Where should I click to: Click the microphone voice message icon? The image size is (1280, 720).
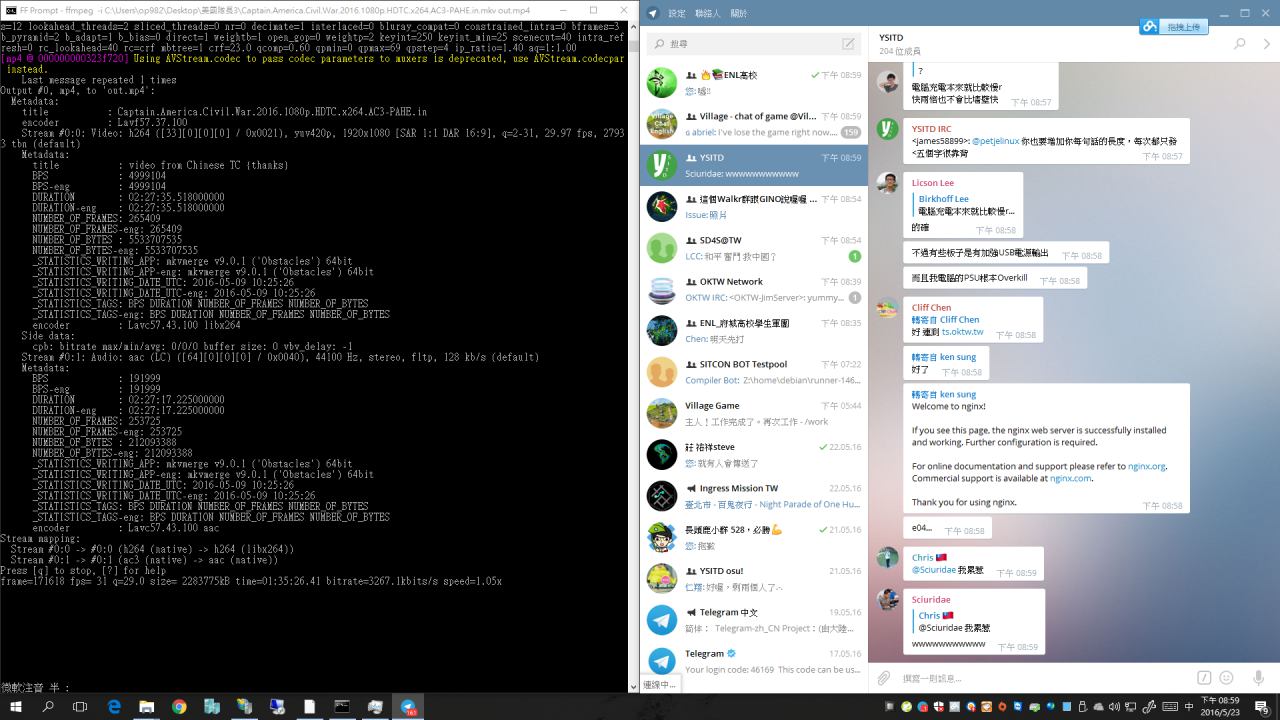[x=1258, y=678]
